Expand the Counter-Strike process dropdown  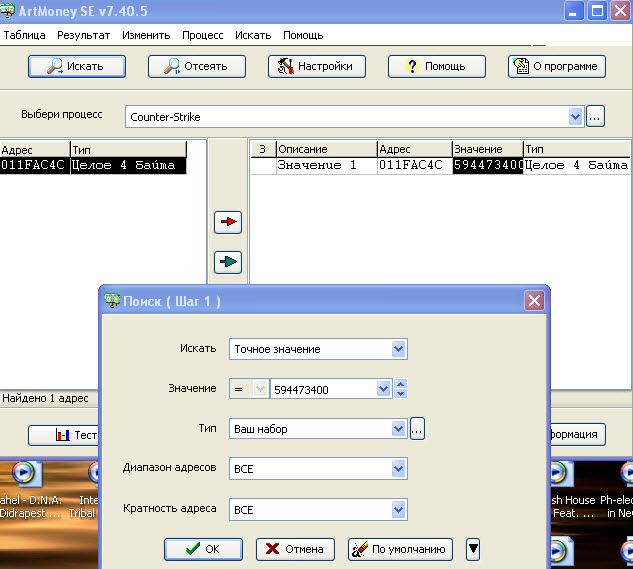(576, 117)
